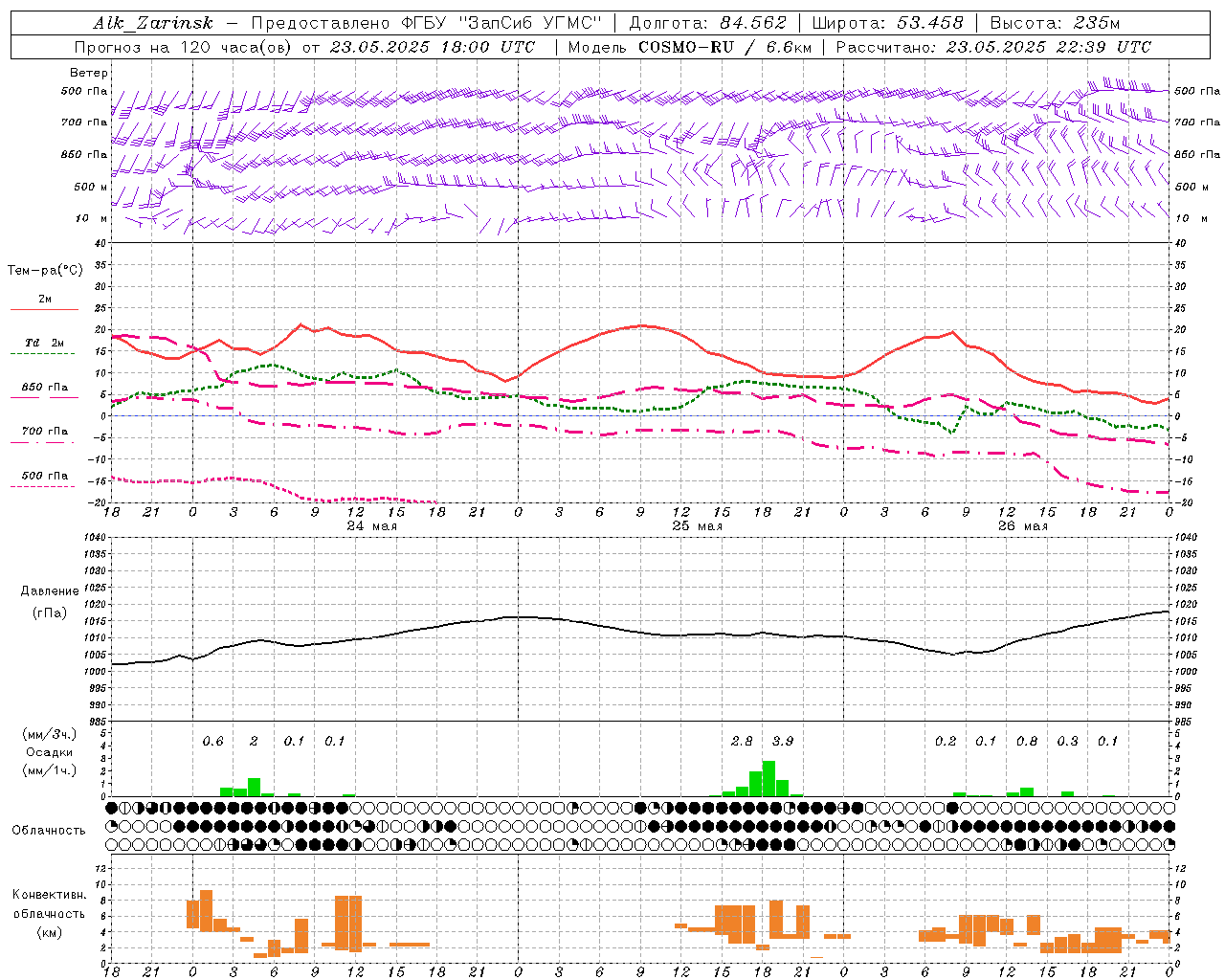
Task: Click the Прогноз на 120 часа(ов) text
Action: tap(184, 47)
